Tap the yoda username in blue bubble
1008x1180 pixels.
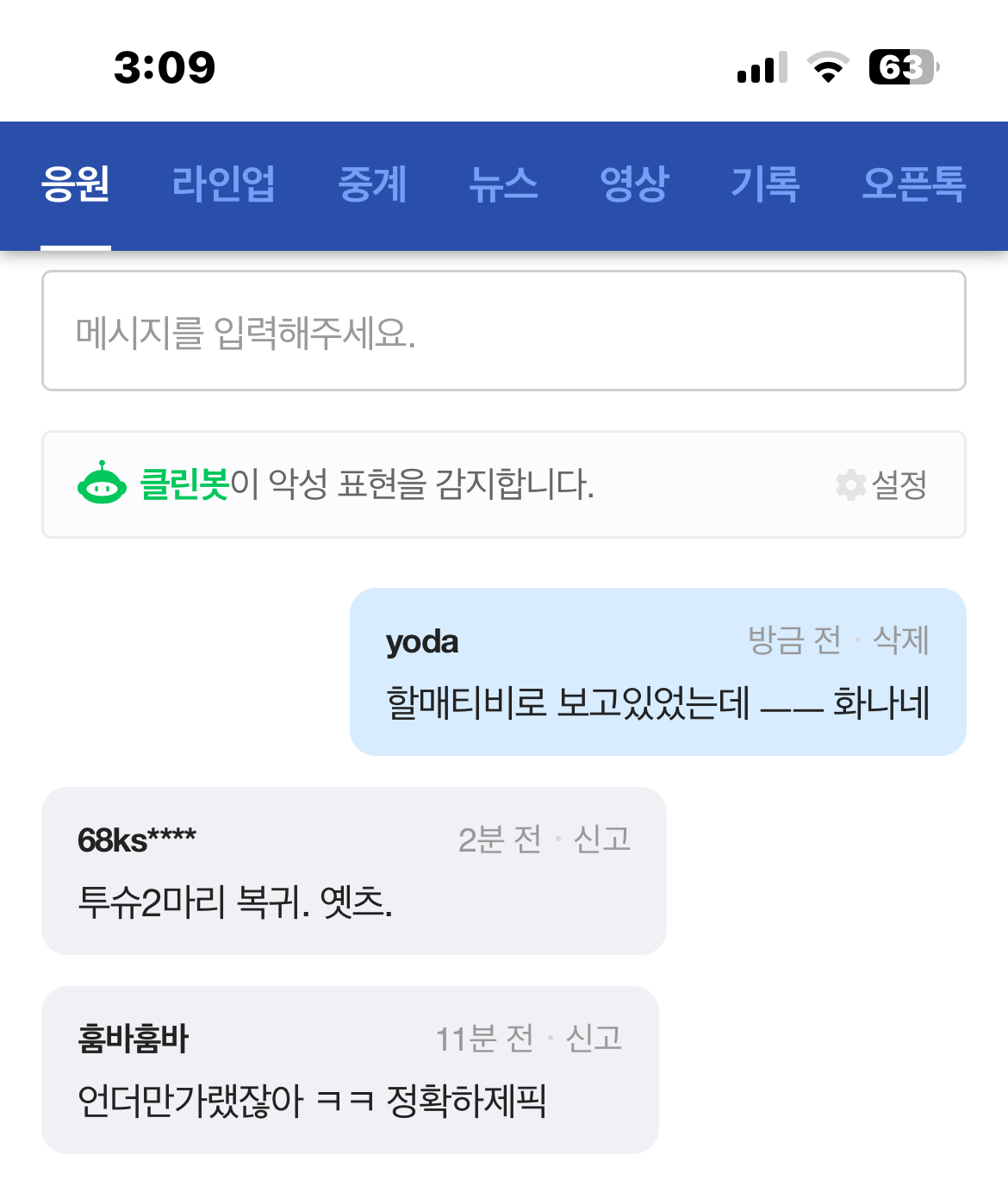422,642
